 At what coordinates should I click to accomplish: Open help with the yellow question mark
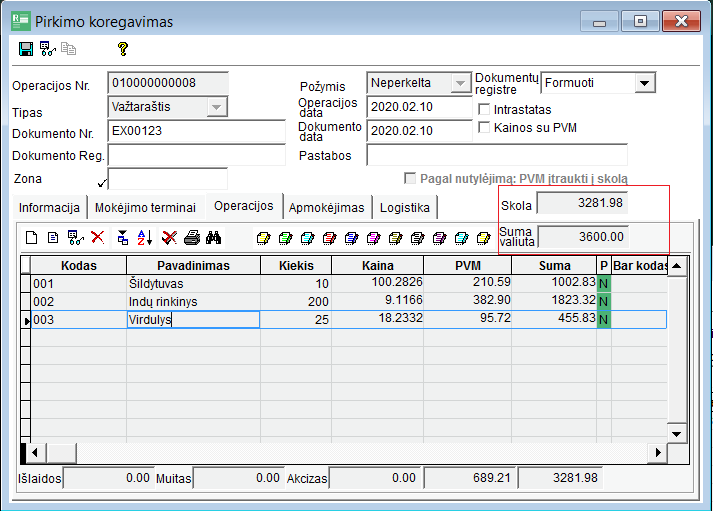tap(123, 49)
